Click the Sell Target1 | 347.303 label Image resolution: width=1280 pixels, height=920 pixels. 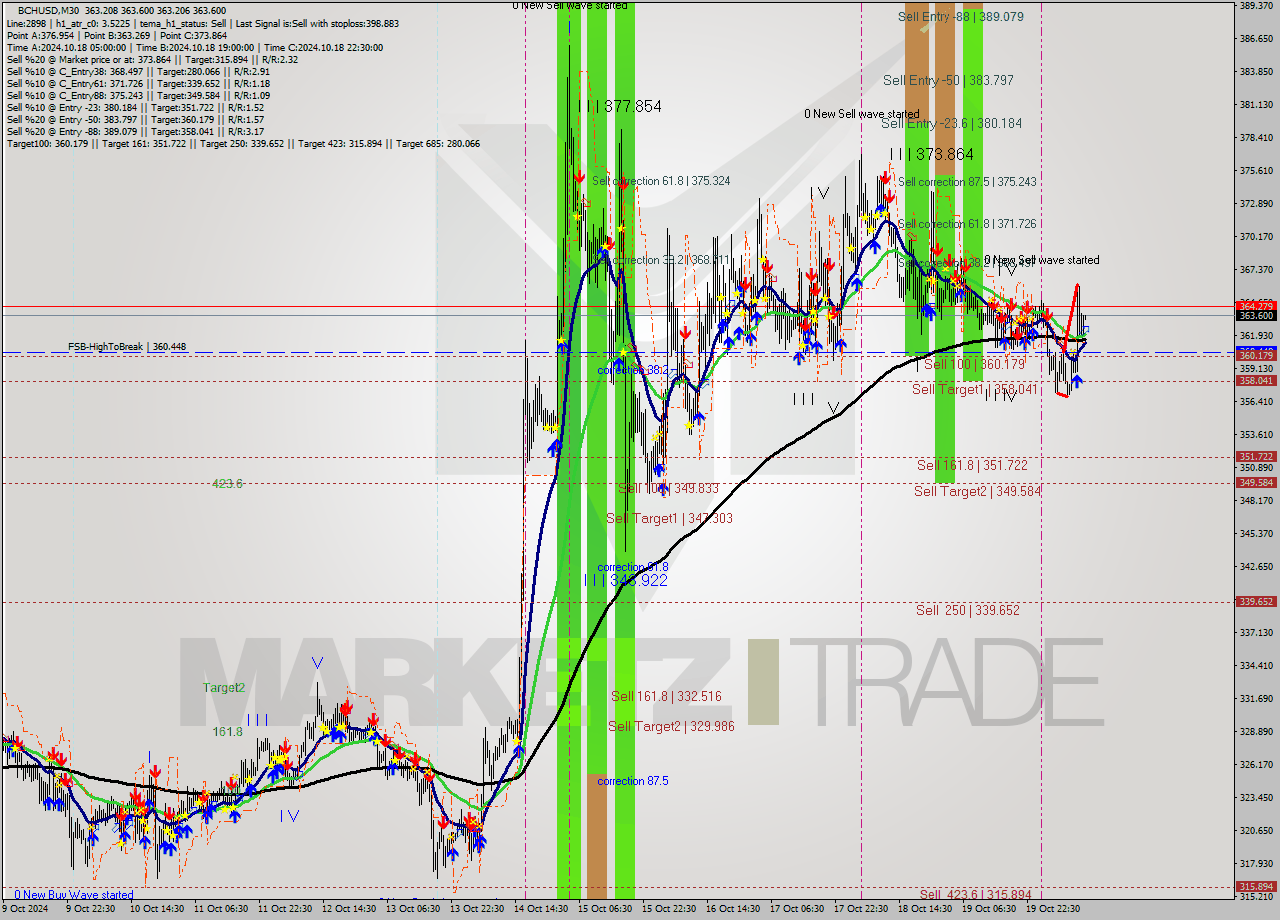(x=670, y=518)
